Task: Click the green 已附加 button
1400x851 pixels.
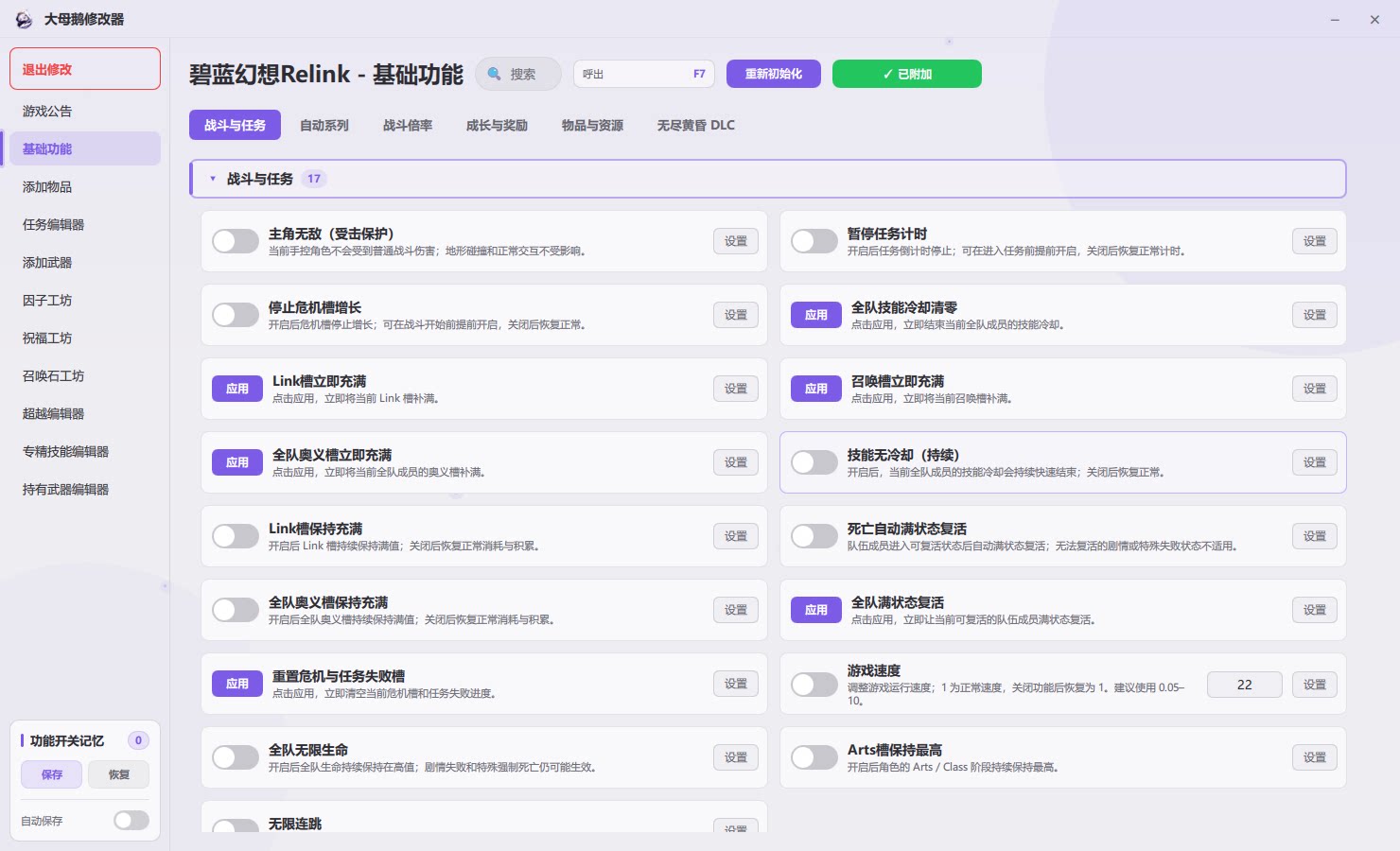Action: 907,74
